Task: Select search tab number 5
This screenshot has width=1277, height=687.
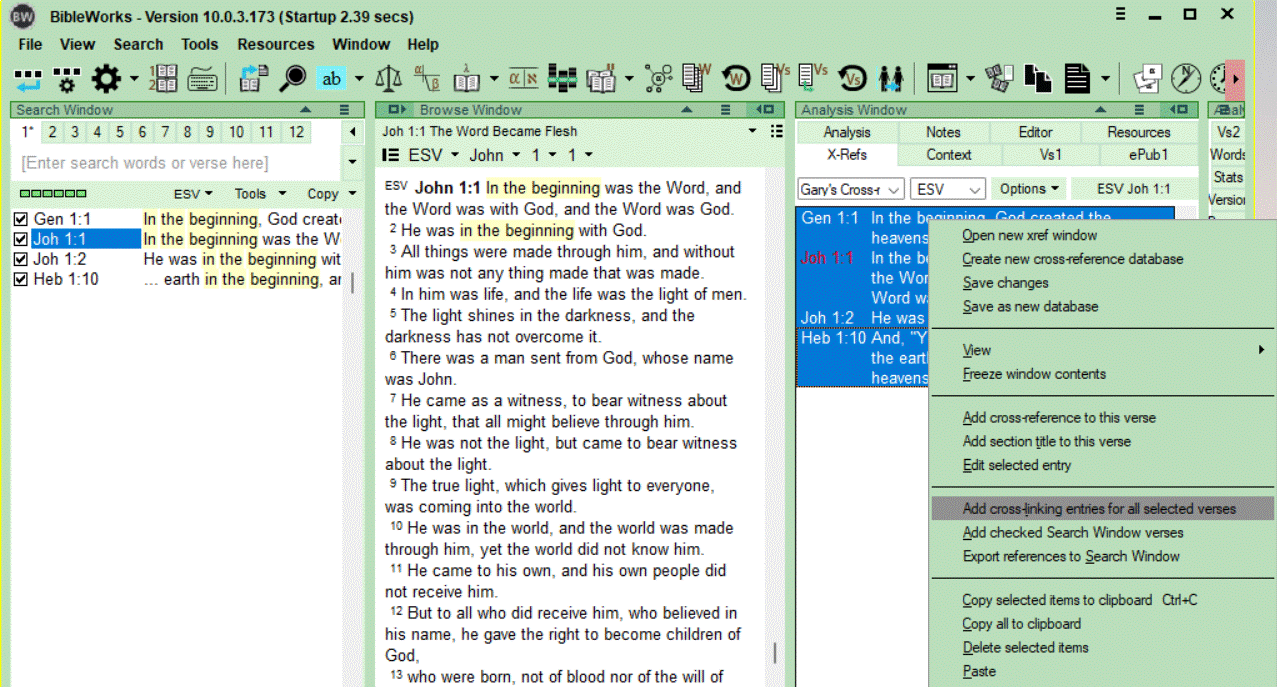Action: [x=119, y=132]
